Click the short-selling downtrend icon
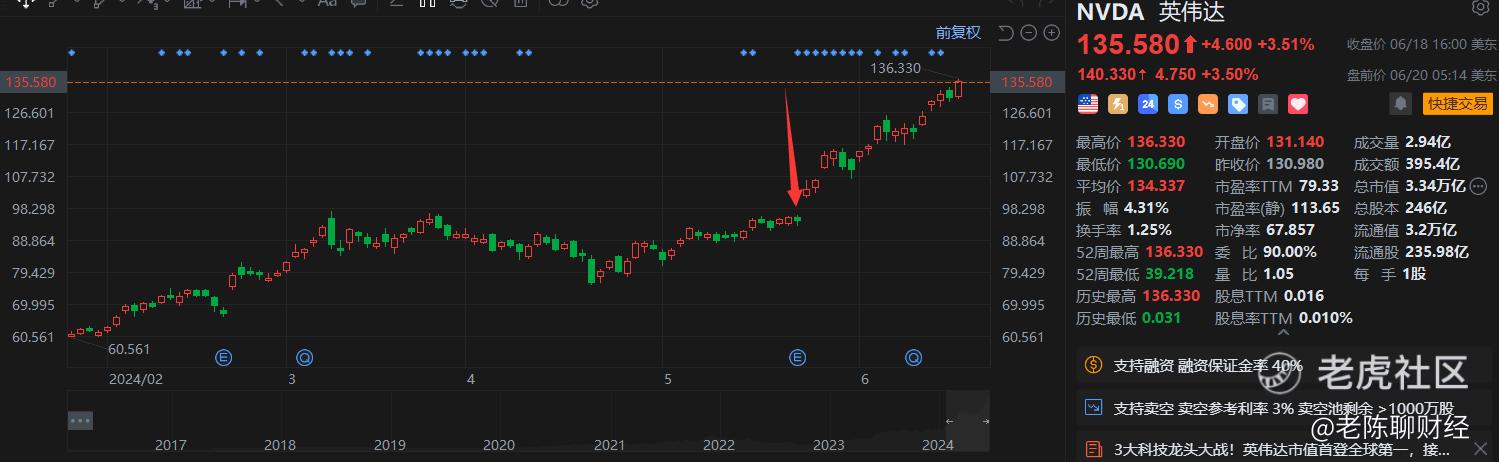Viewport: 1499px width, 462px height. 1094,408
